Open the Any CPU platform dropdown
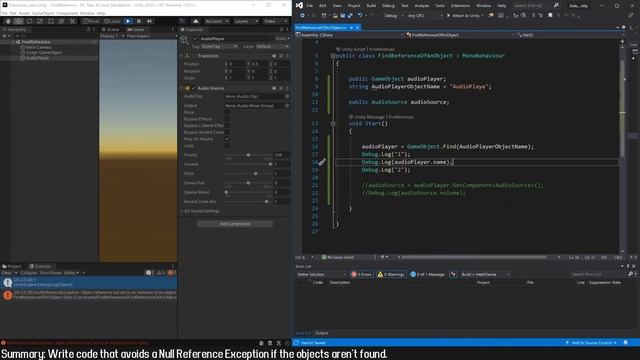 [x=424, y=16]
